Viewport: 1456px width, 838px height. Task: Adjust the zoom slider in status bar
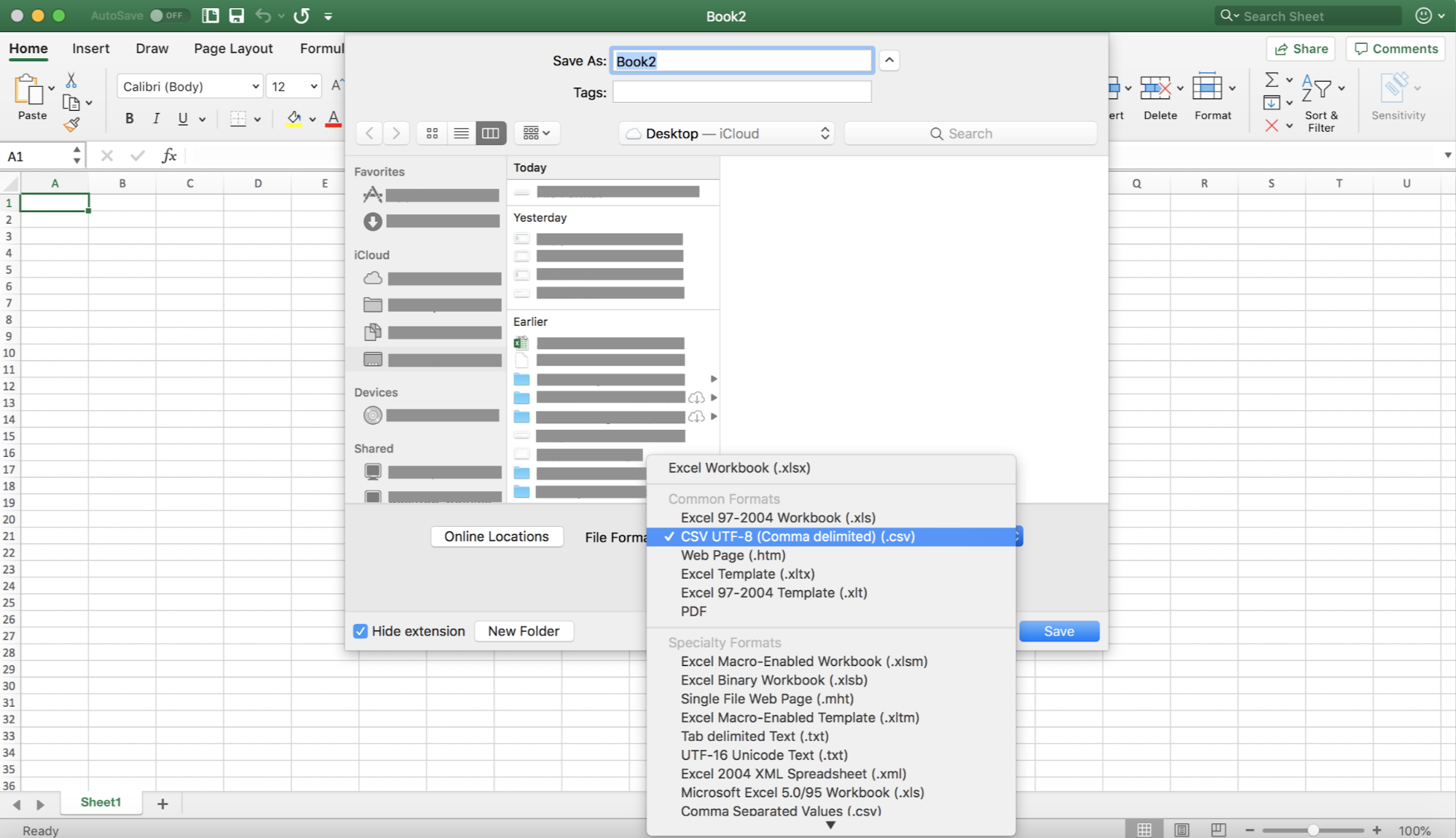click(x=1313, y=830)
